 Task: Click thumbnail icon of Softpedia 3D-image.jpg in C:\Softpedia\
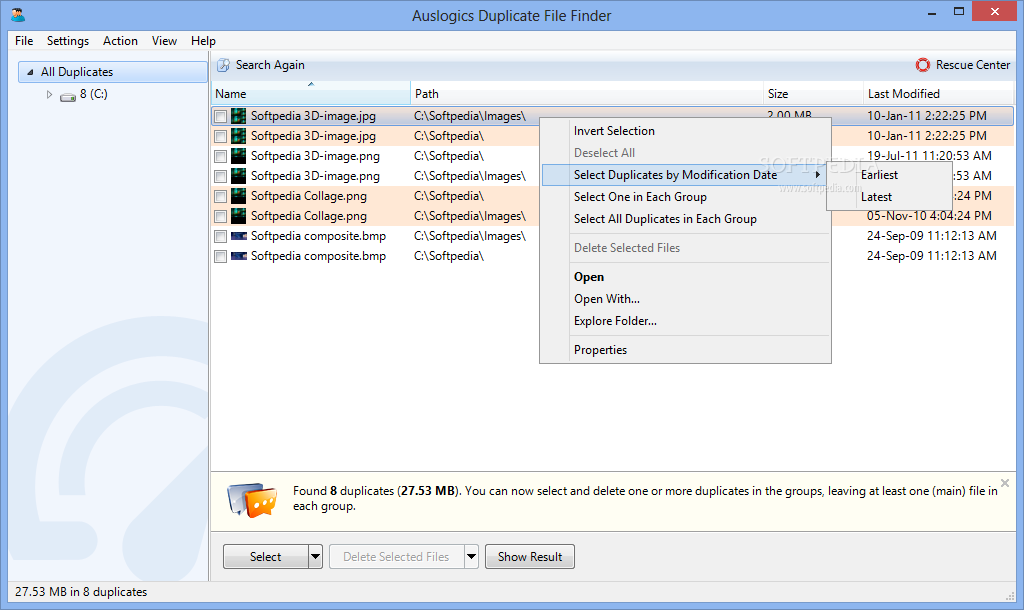coord(239,136)
